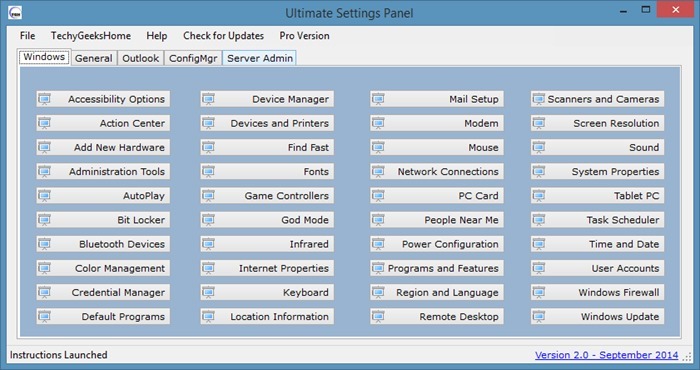Click the monitor icon beside Accessibility Options
Screen dimensions: 700x370
44,99
